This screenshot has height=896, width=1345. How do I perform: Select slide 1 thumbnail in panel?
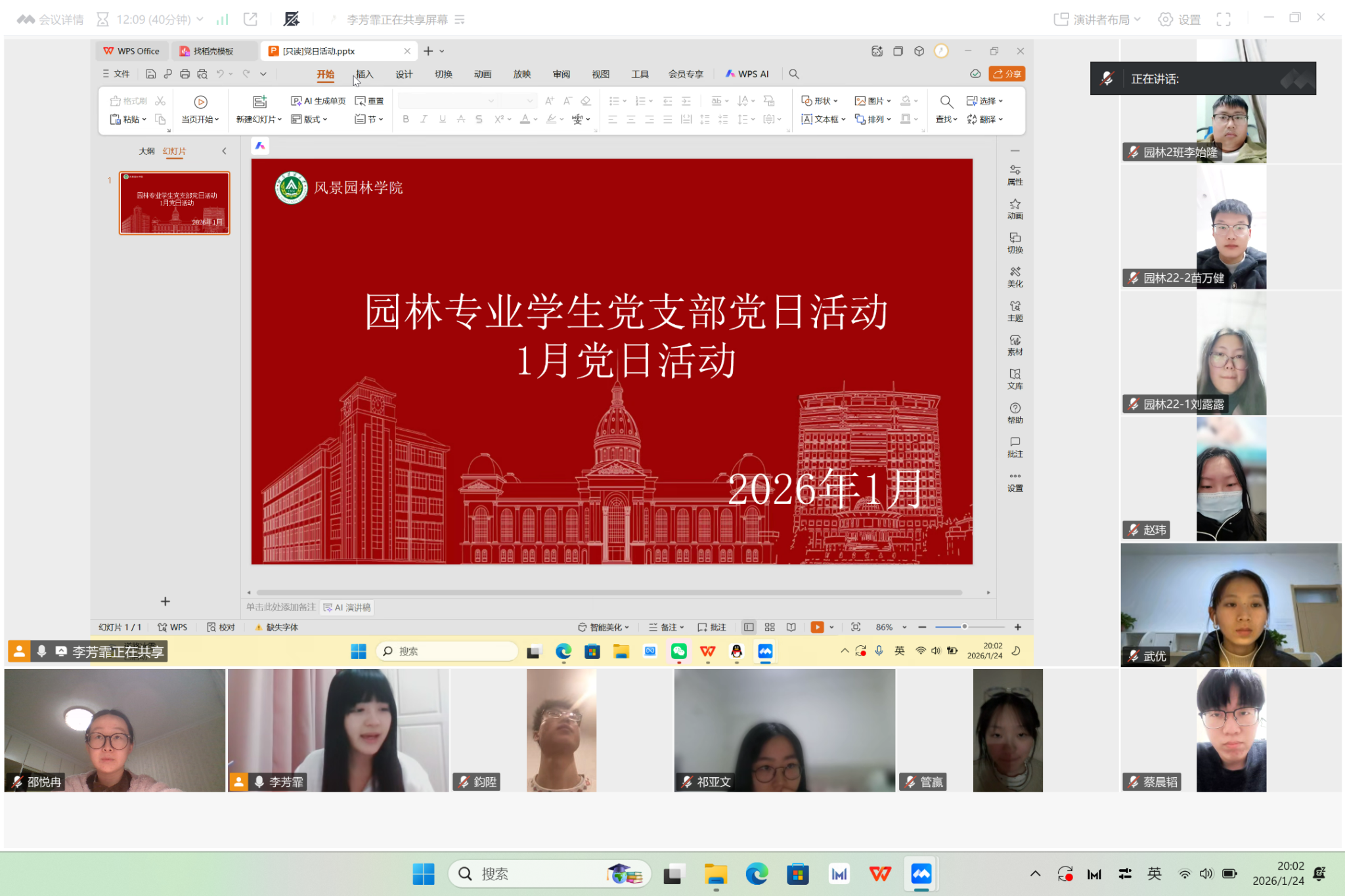click(174, 203)
